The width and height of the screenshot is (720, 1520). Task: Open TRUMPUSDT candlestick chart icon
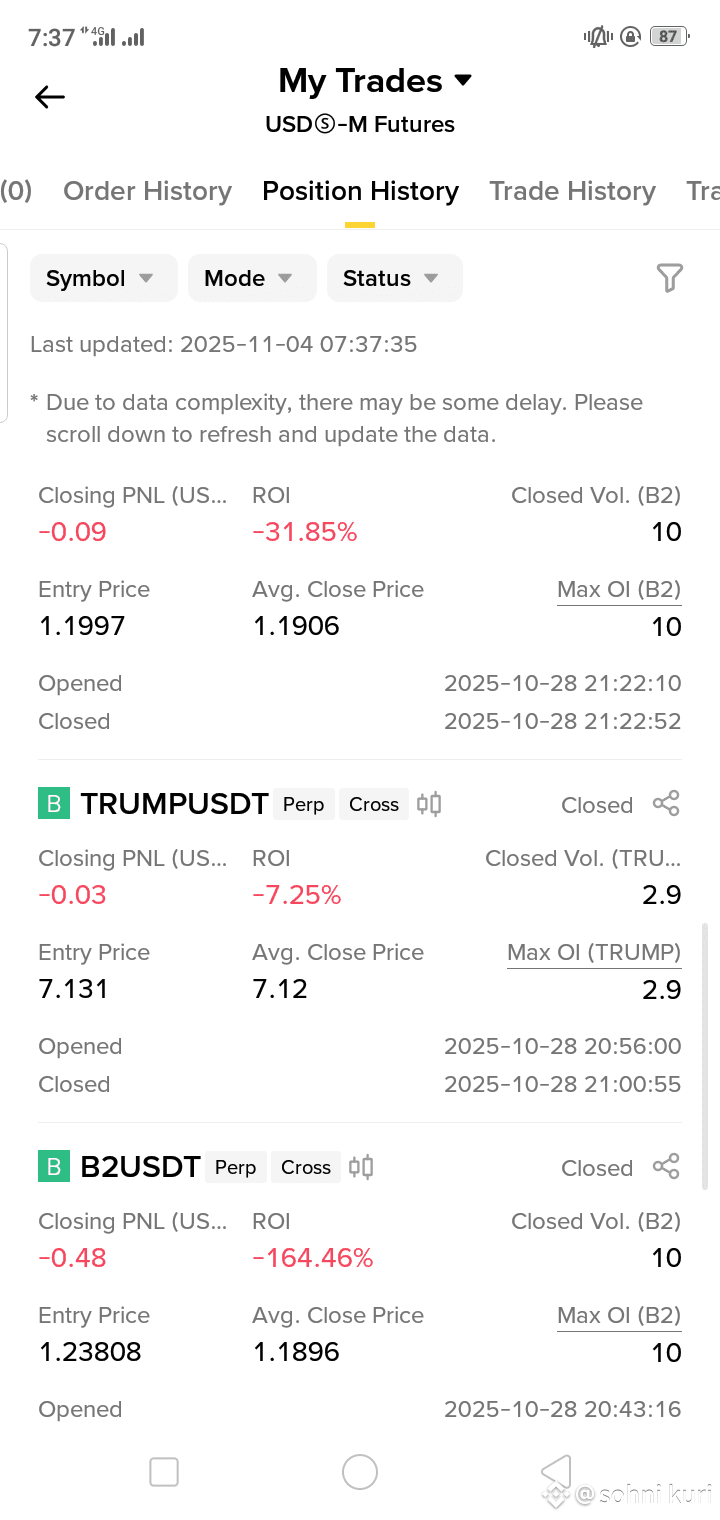(x=429, y=804)
